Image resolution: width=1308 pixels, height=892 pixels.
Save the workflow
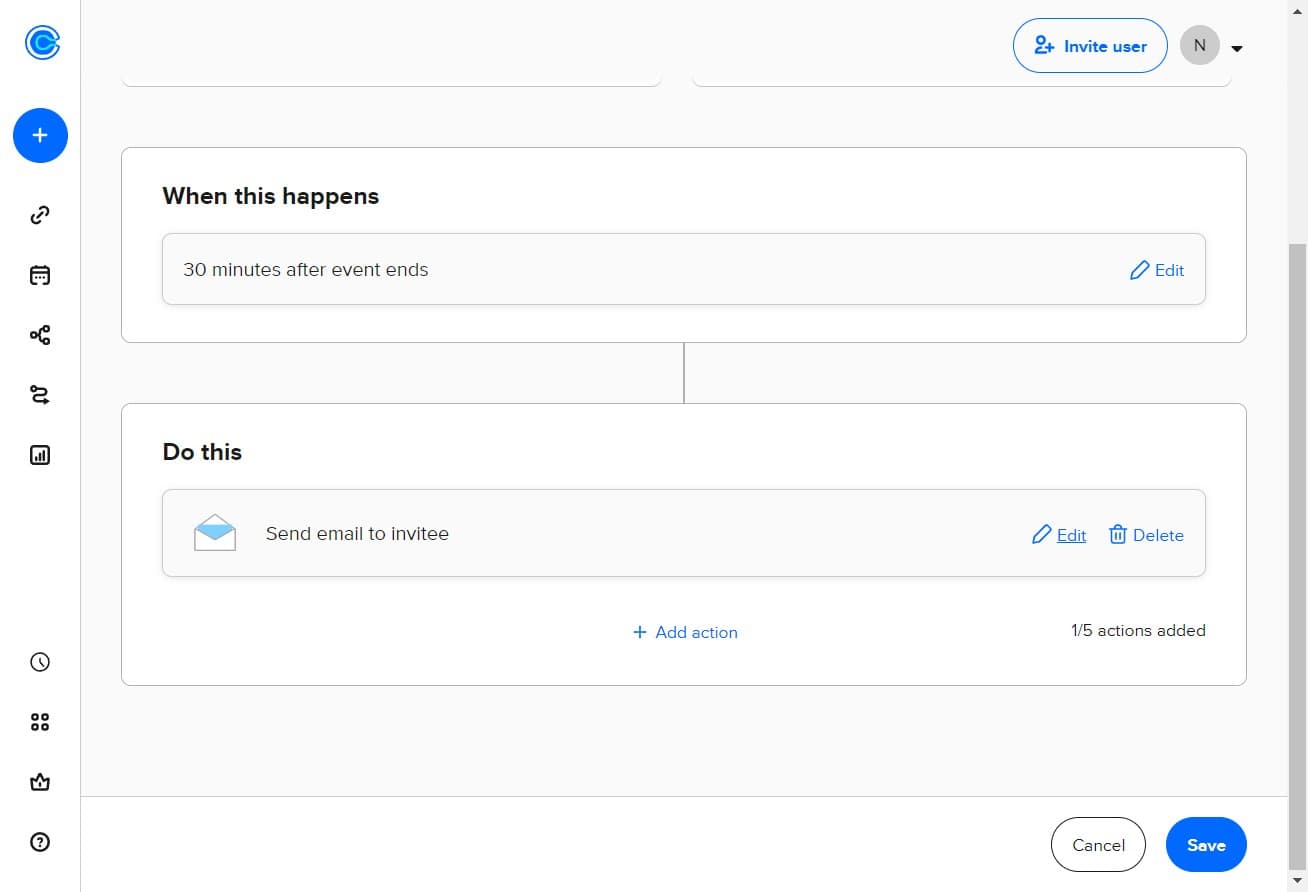(1205, 845)
